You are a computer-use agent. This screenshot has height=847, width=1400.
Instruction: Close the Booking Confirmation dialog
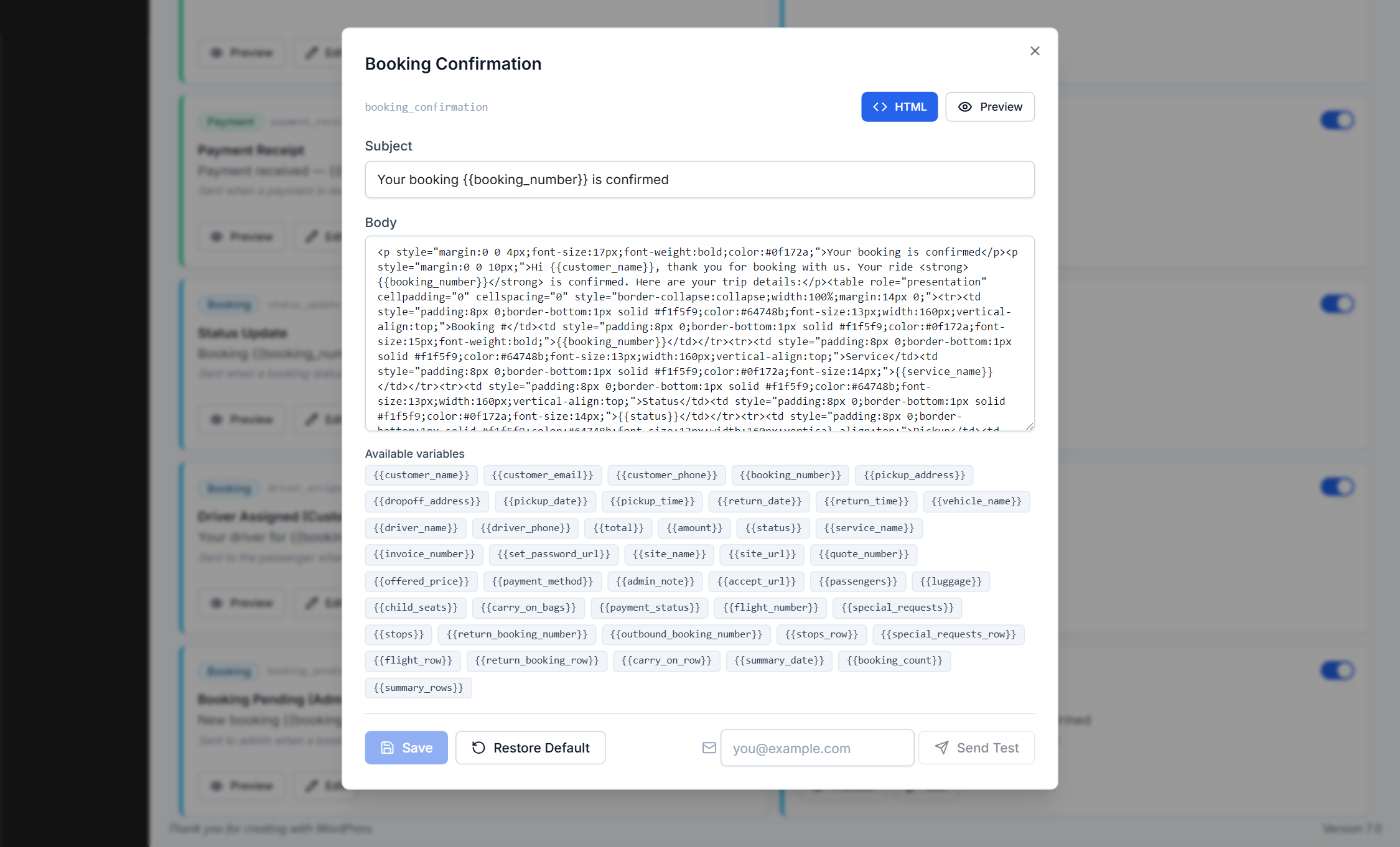[x=1035, y=51]
